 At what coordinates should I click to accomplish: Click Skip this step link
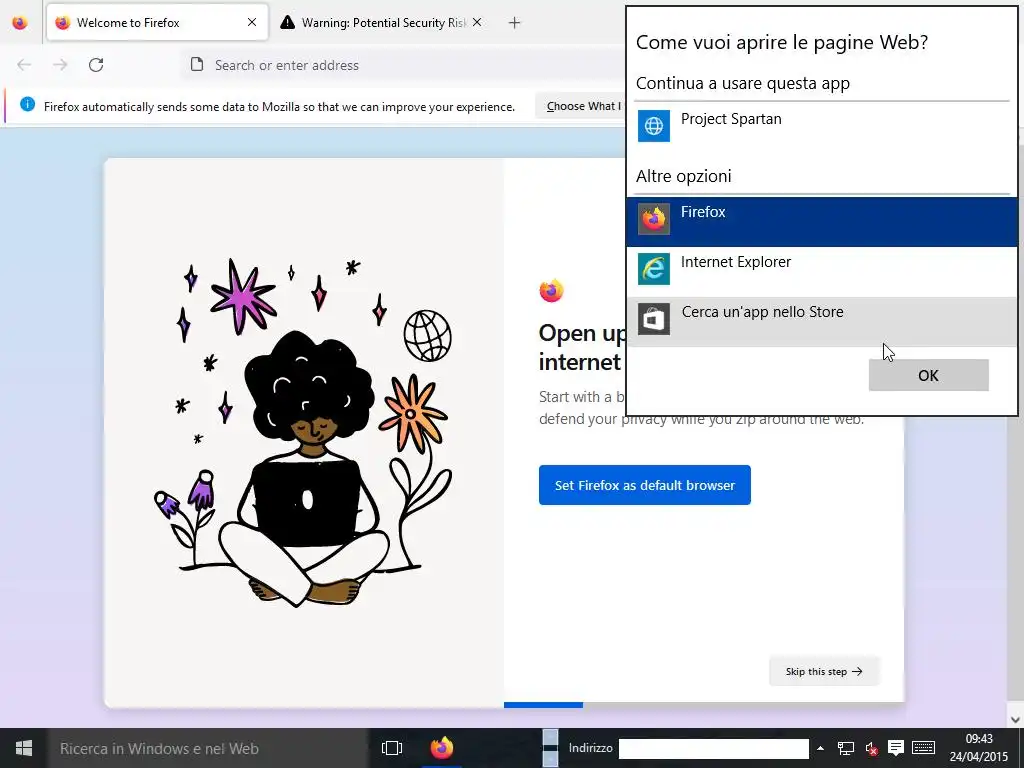pos(824,671)
